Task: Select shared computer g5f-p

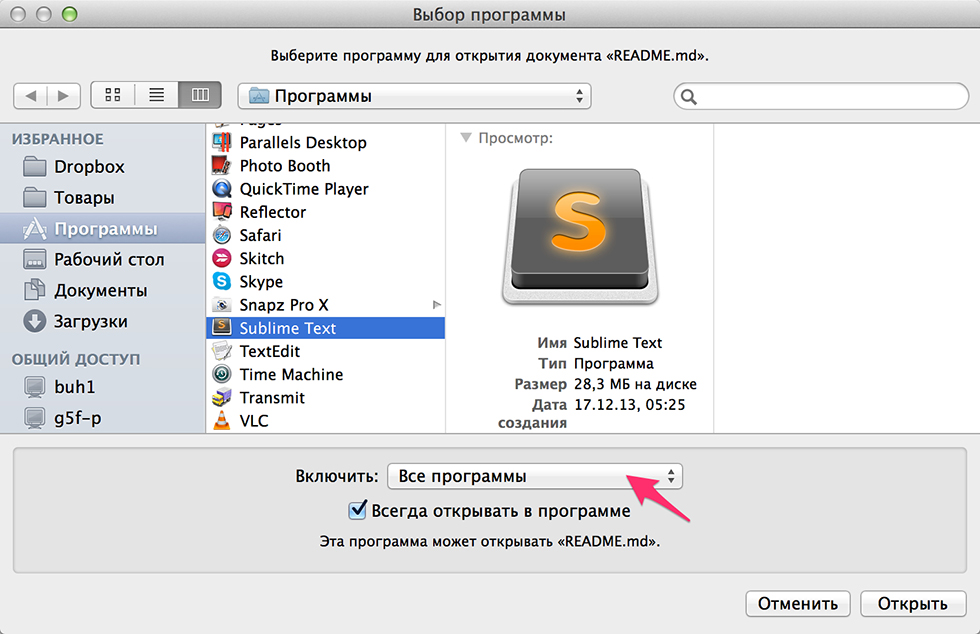Action: click(x=102, y=418)
